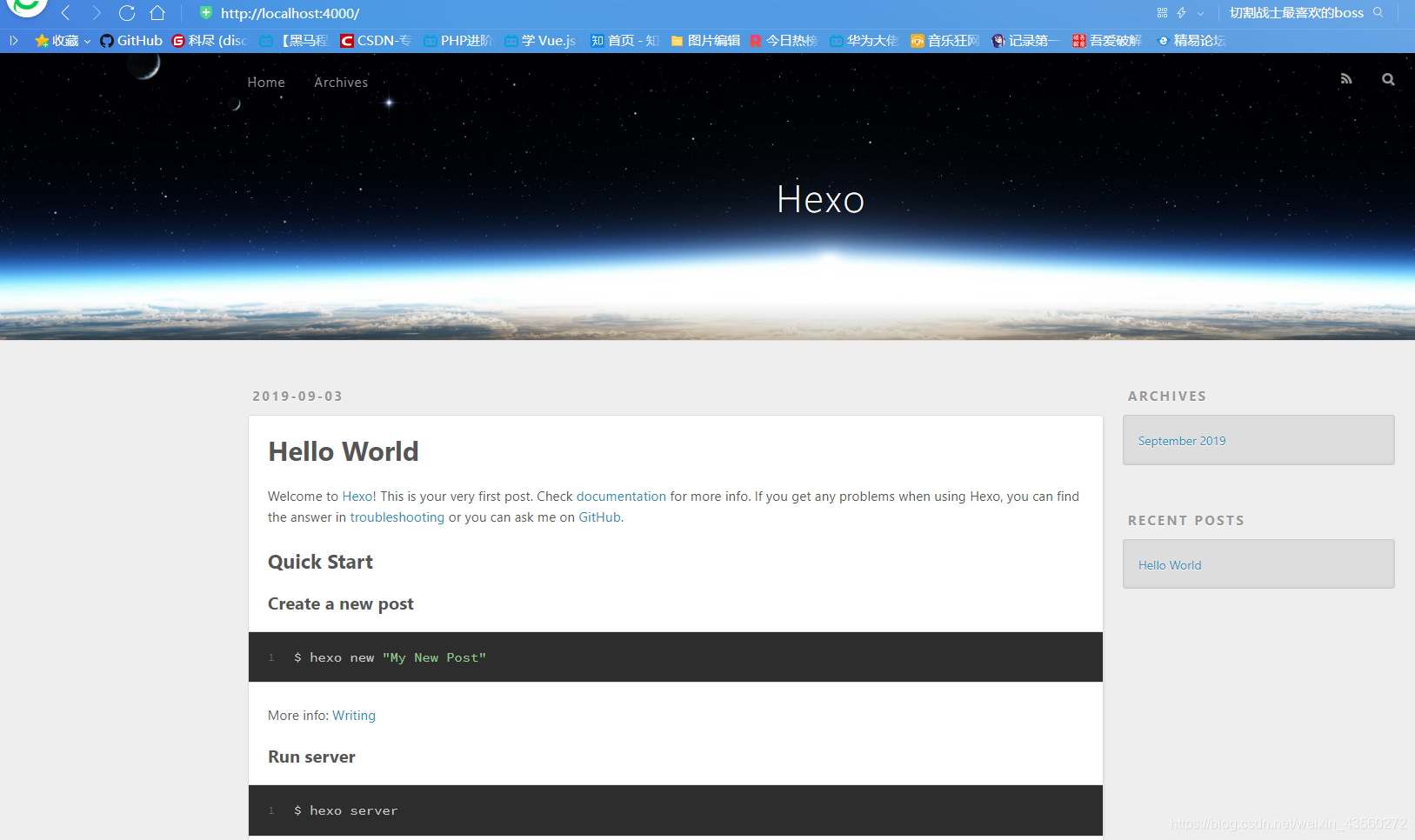Open the Writing more info link
Image resolution: width=1415 pixels, height=840 pixels.
tap(354, 715)
